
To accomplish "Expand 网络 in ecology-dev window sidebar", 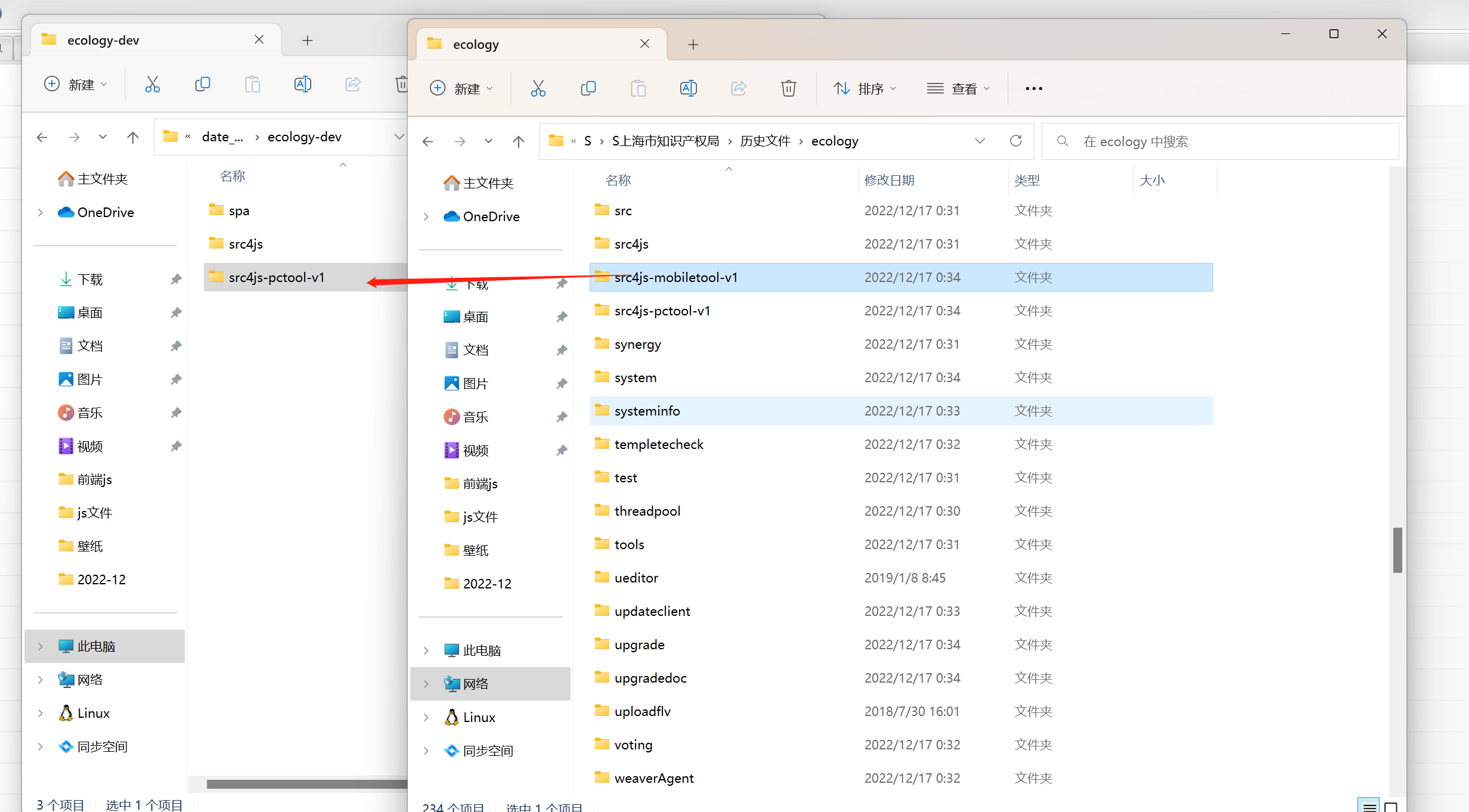I will (40, 680).
